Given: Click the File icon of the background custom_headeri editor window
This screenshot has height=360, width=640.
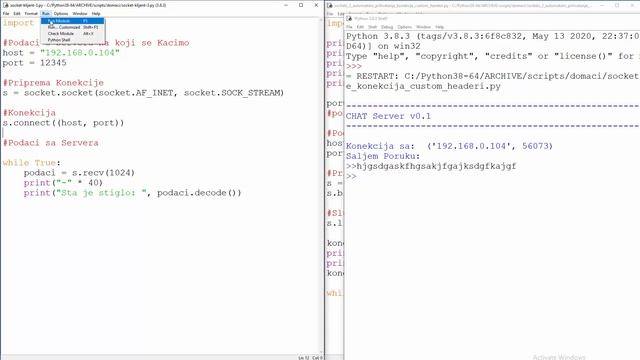Looking at the screenshot, I should (330, 6).
